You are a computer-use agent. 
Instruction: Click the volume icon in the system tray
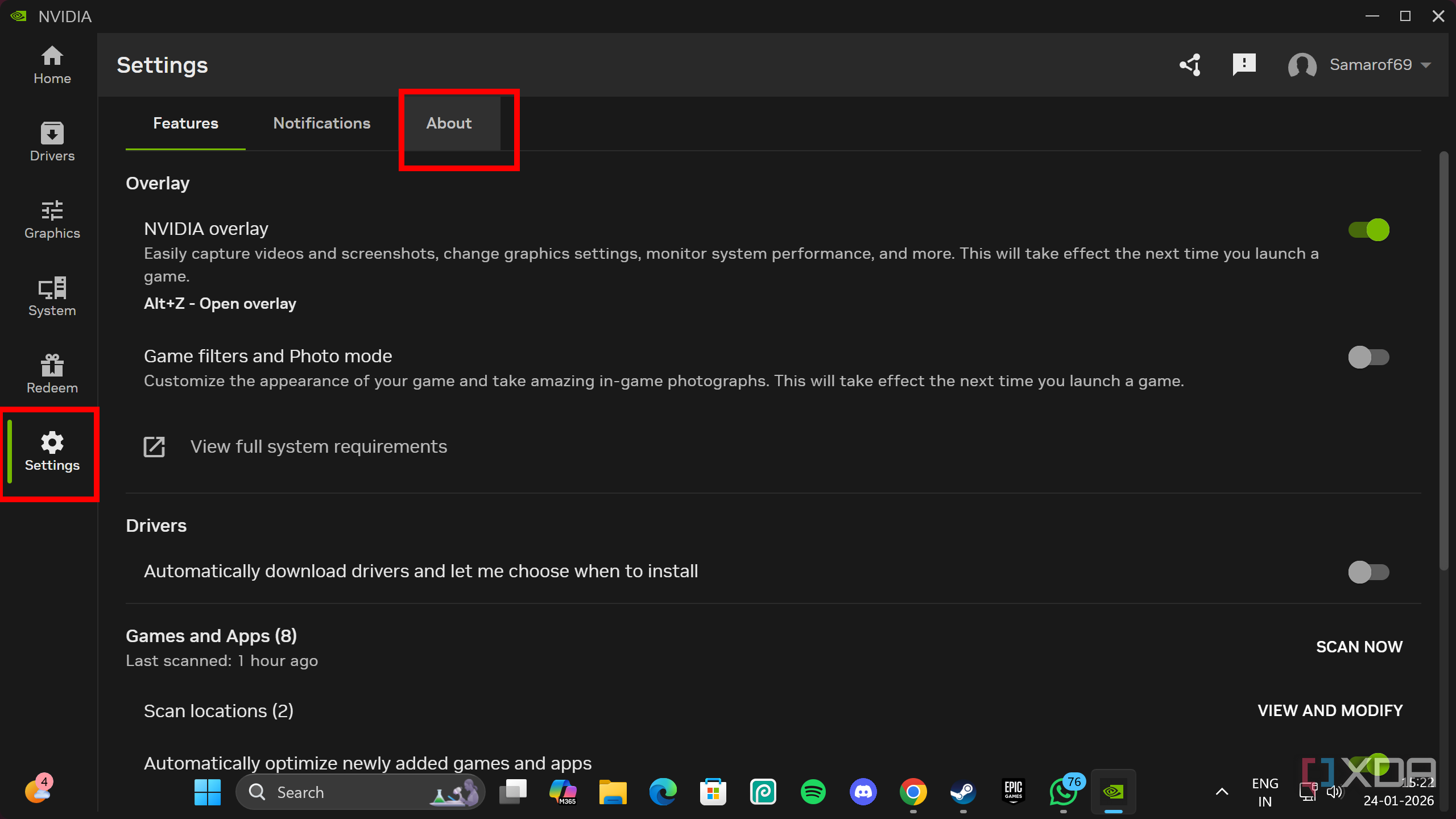[1334, 792]
